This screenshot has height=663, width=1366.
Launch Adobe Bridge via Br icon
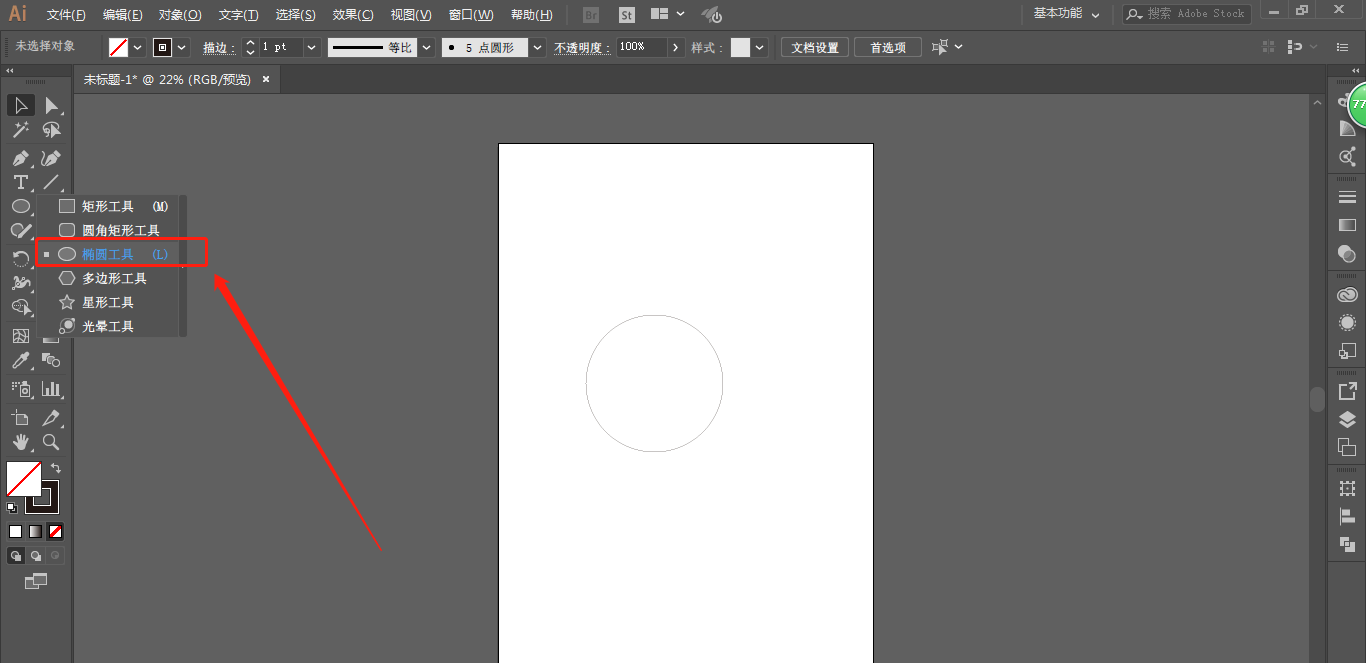(x=591, y=15)
